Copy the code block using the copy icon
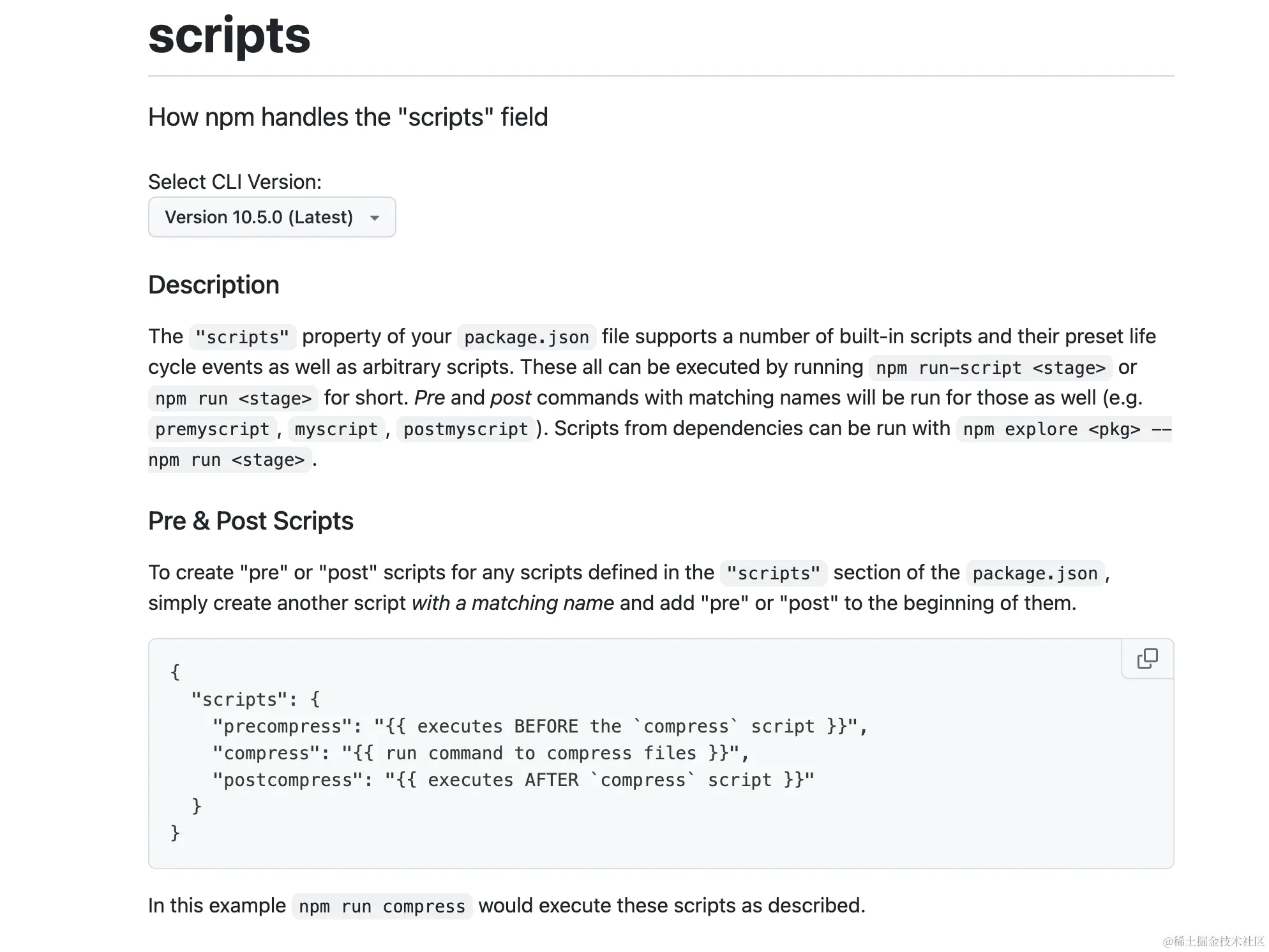1269x952 pixels. (1147, 658)
